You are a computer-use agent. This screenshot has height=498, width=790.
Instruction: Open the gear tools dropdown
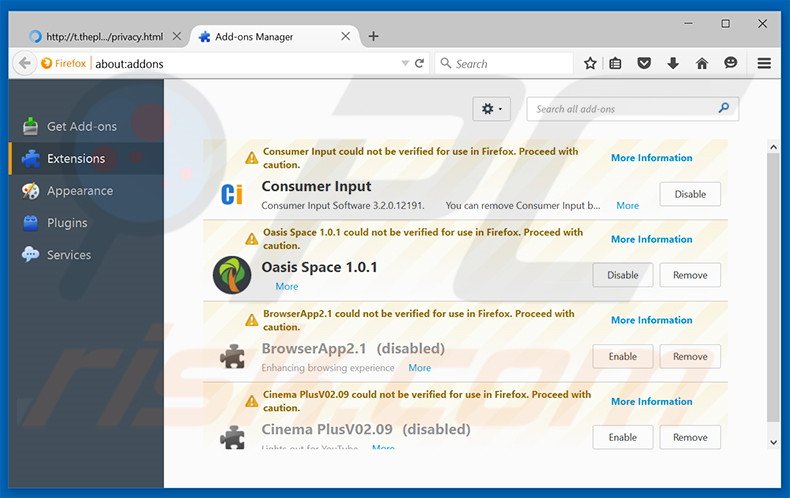pyautogui.click(x=491, y=109)
